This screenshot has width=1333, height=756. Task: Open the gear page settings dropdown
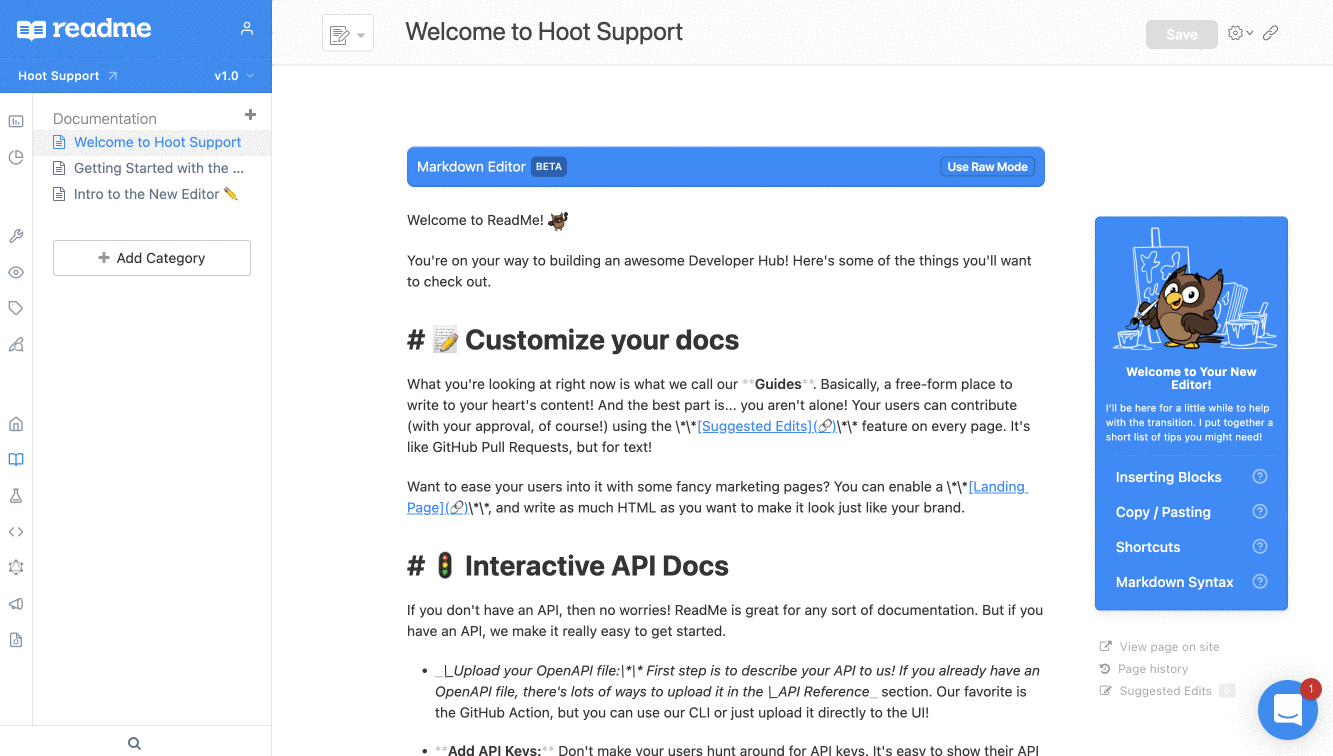pos(1240,33)
